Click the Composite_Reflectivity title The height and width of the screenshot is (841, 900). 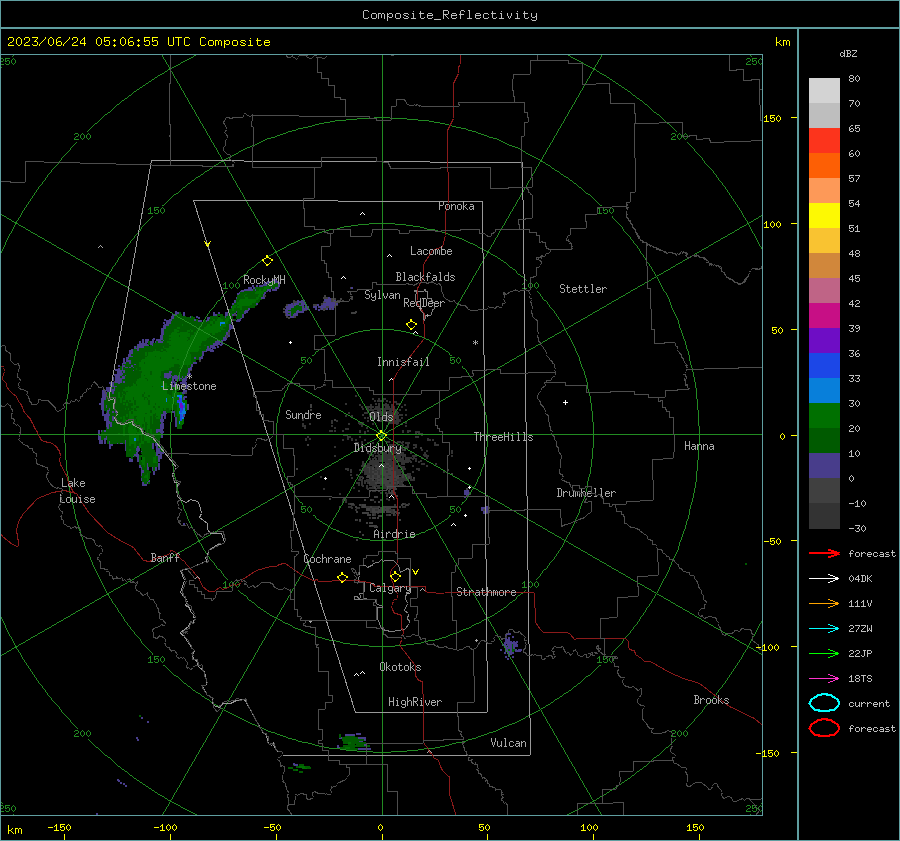[450, 15]
